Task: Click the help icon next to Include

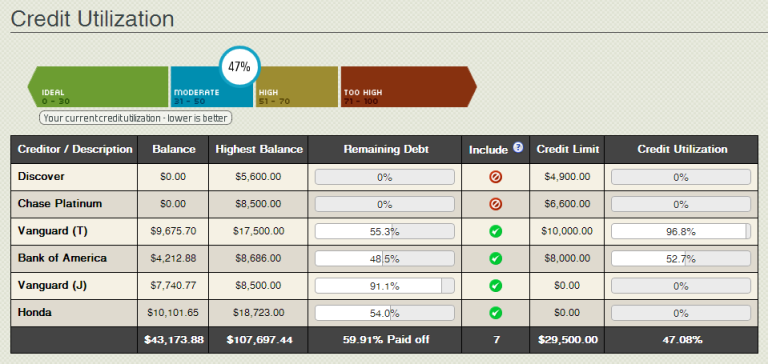Action: click(518, 147)
